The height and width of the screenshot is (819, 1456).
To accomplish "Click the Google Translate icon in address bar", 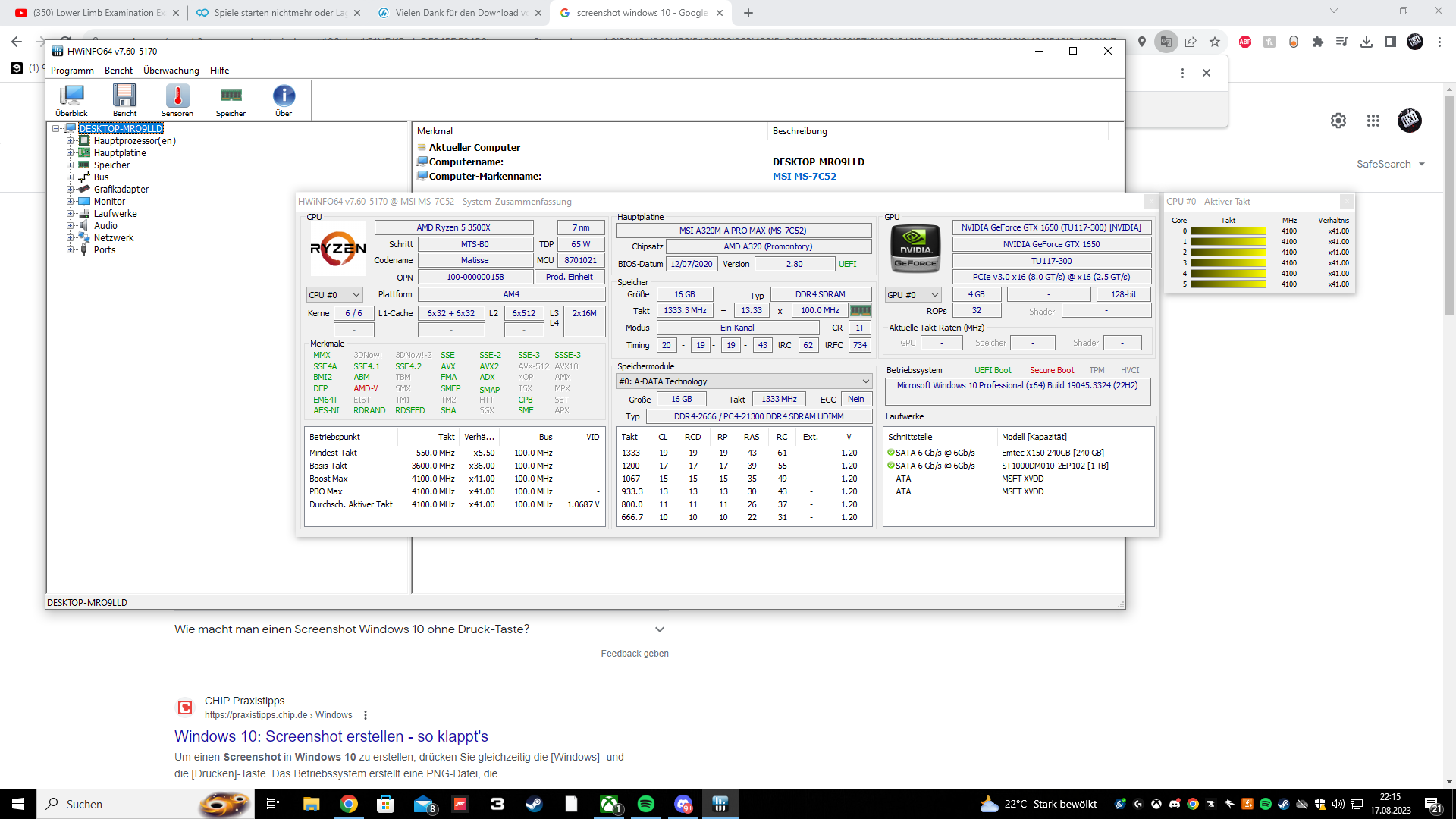I will pyautogui.click(x=1166, y=42).
